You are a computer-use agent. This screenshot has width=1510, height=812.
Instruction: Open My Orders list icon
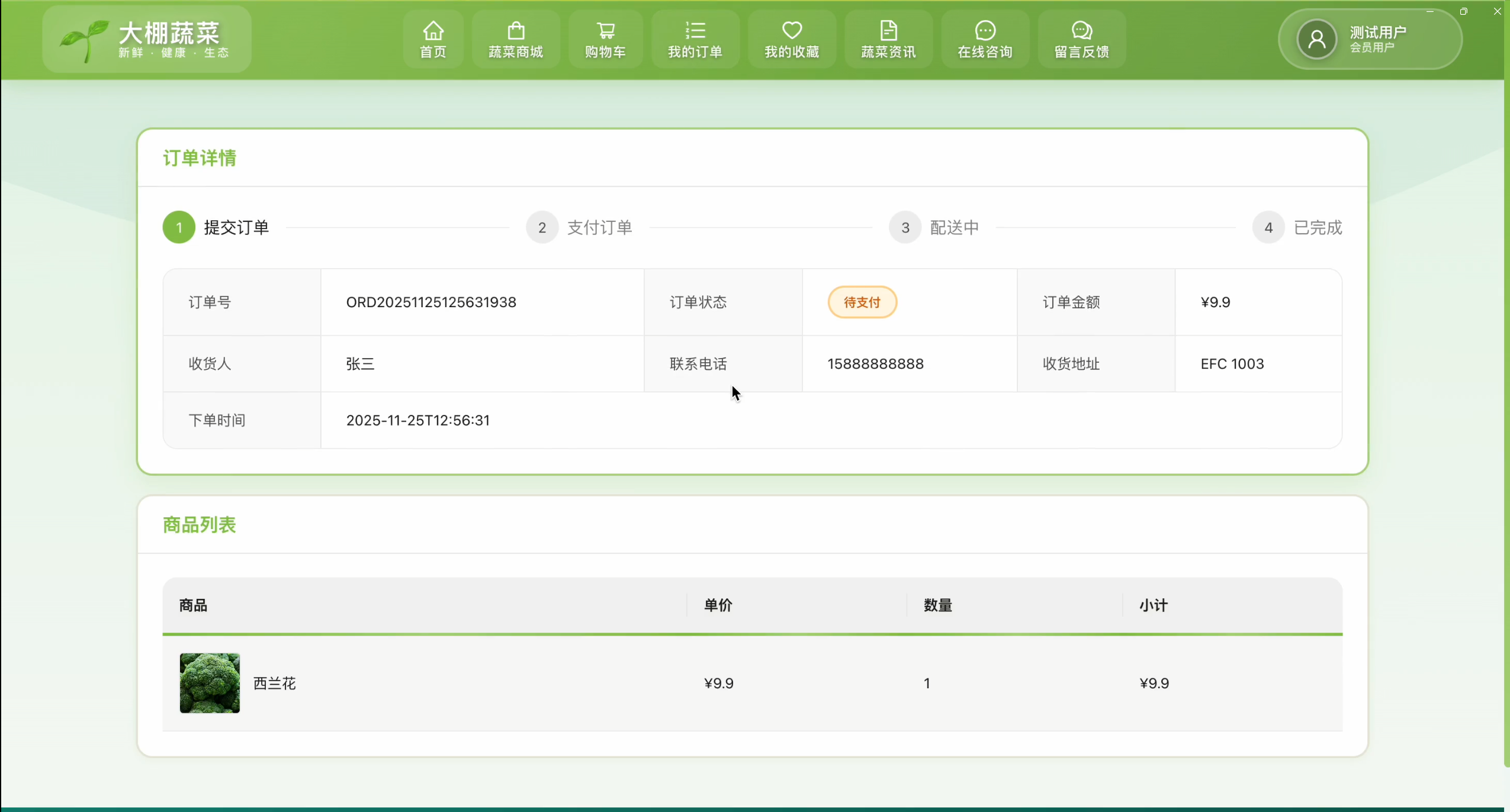tap(695, 31)
